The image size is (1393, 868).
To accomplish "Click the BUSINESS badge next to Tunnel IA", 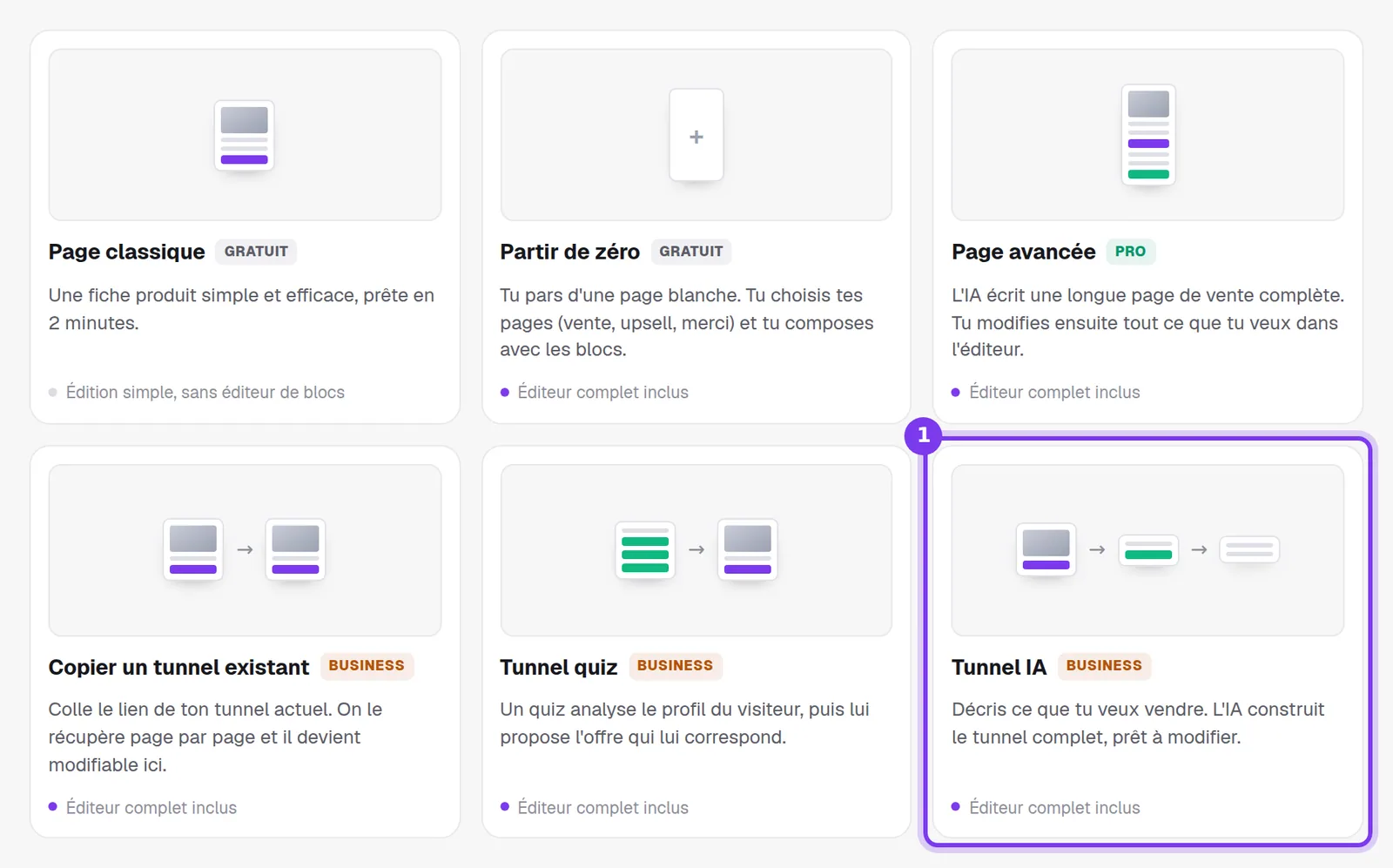I will (x=1104, y=666).
